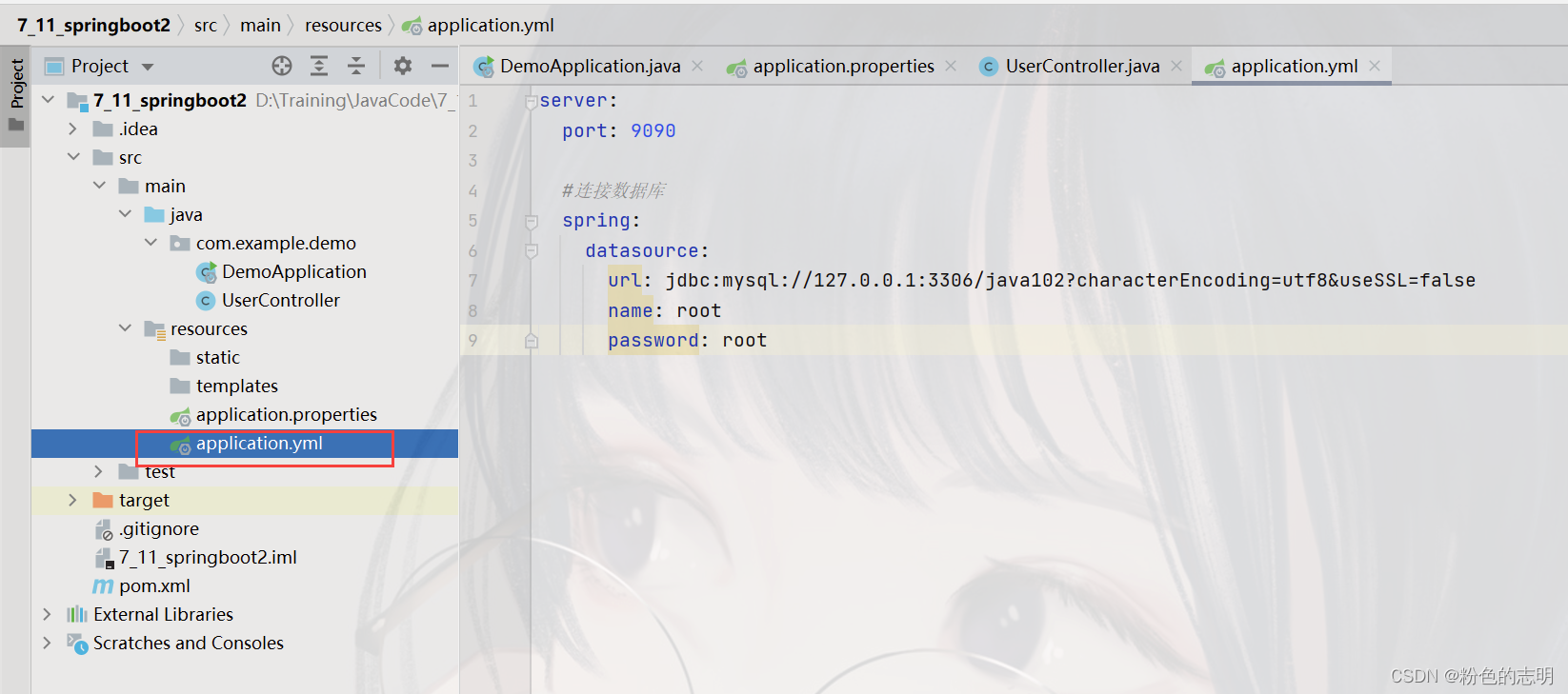Click the Locate/Select Opened File target icon
The width and height of the screenshot is (1568, 694).
[282, 66]
